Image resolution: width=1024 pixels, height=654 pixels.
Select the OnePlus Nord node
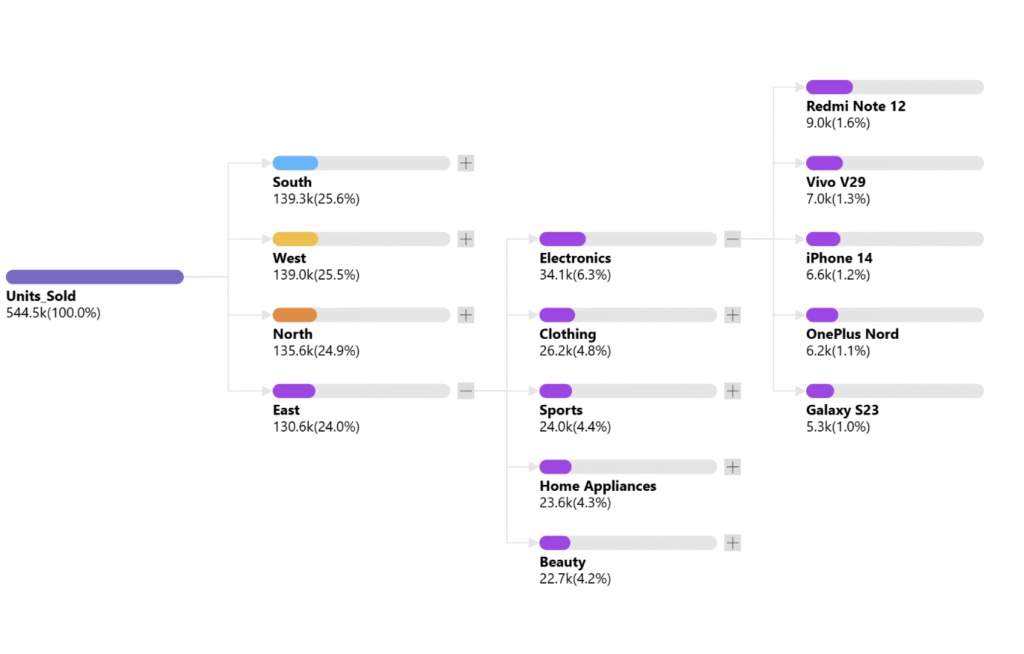pyautogui.click(x=823, y=314)
